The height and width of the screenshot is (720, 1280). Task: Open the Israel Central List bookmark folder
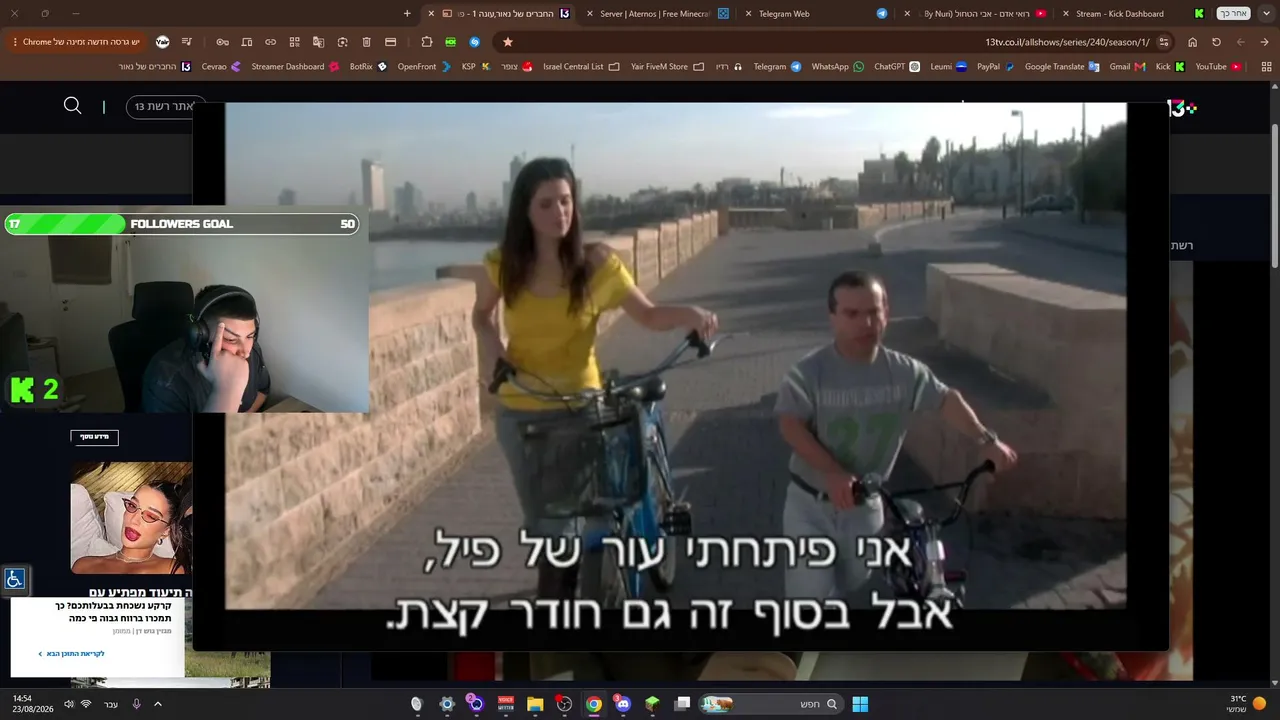(x=581, y=67)
